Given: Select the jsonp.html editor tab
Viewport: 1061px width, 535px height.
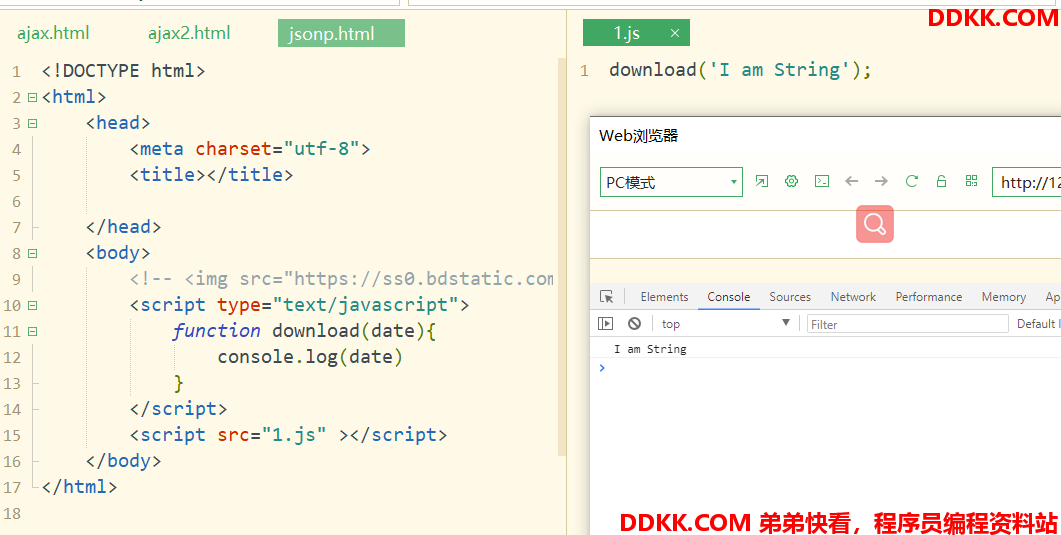Looking at the screenshot, I should tap(341, 33).
